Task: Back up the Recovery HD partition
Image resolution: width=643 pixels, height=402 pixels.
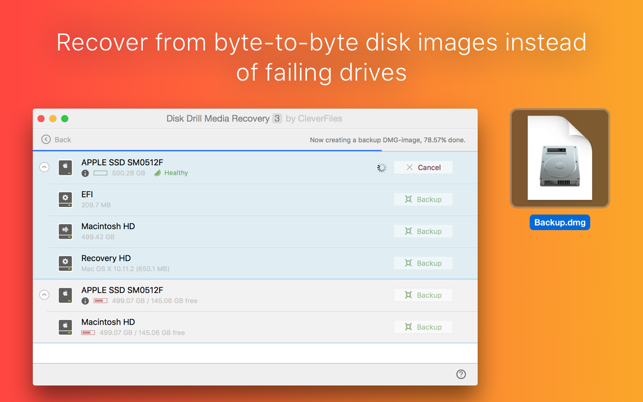Action: [x=423, y=263]
